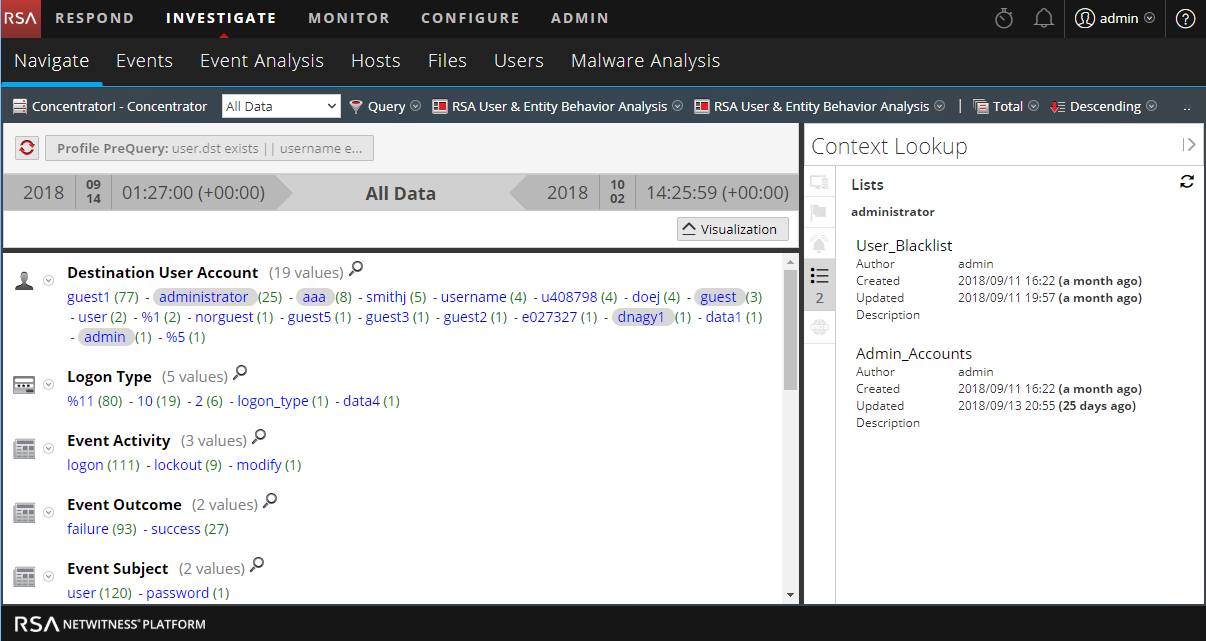
Task: Click the Profile PreQuery field
Action: pos(209,149)
